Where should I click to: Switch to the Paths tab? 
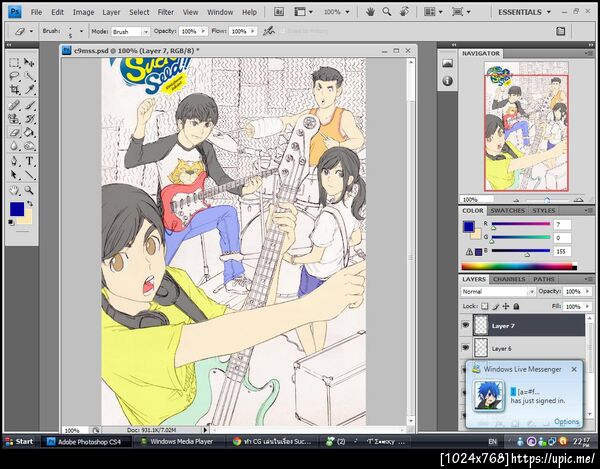pos(544,279)
